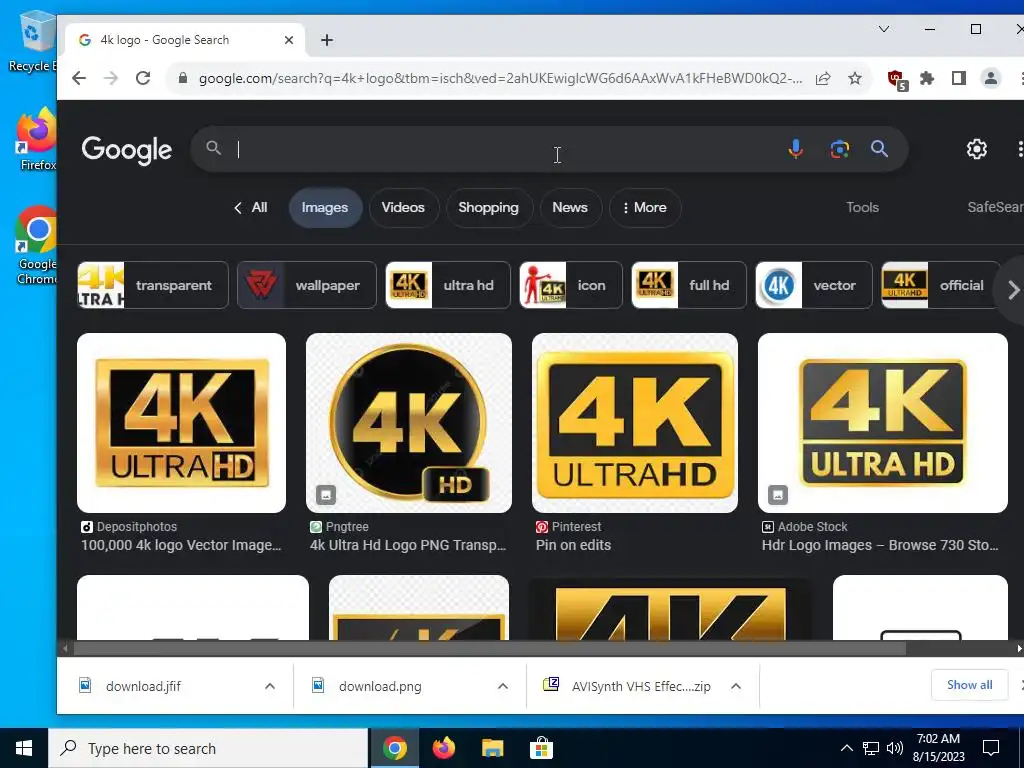Open the Depositphotos 4K Ultra HD image
The image size is (1024, 768).
pos(182,423)
